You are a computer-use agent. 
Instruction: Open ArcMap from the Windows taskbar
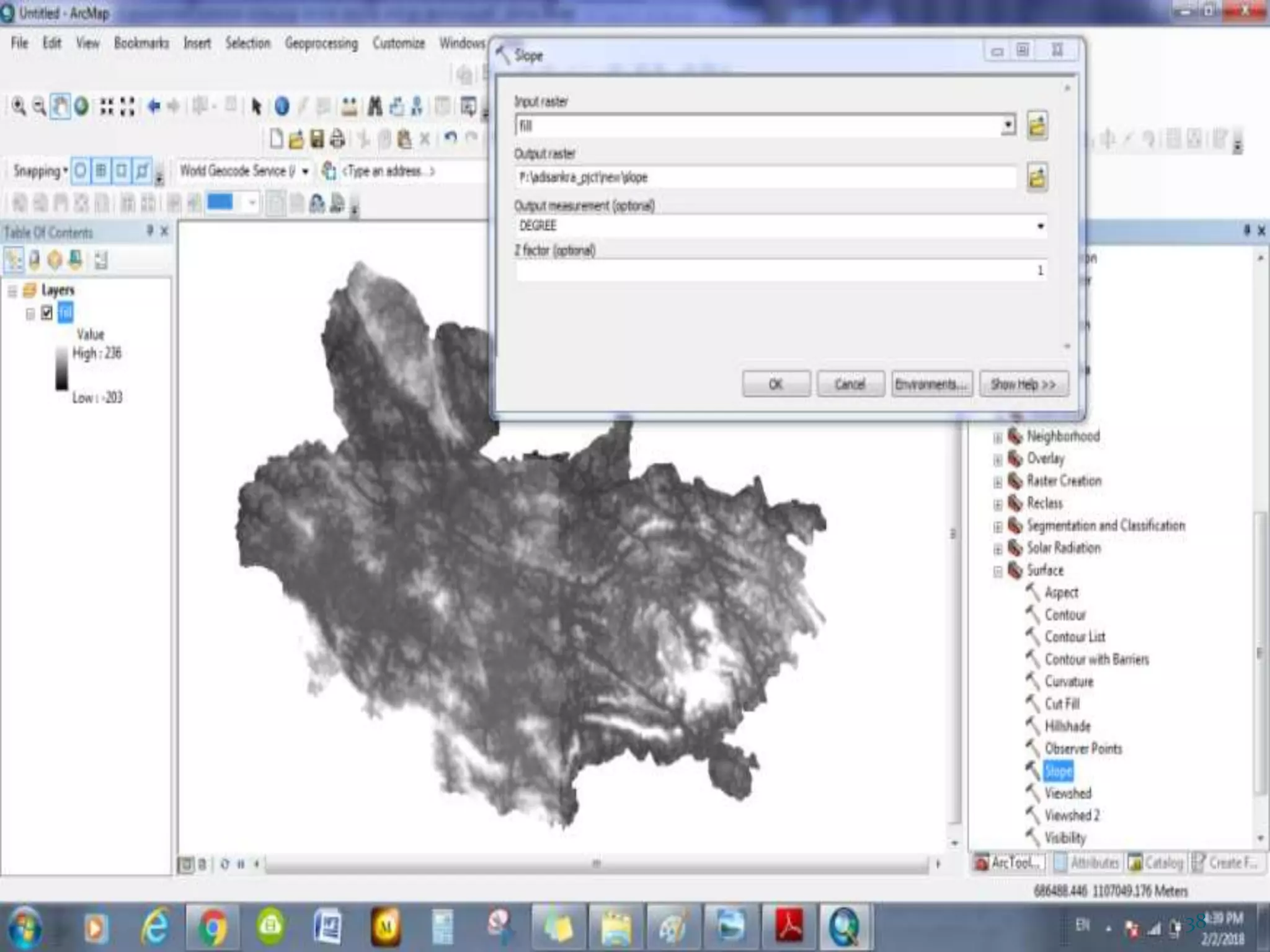(x=844, y=927)
